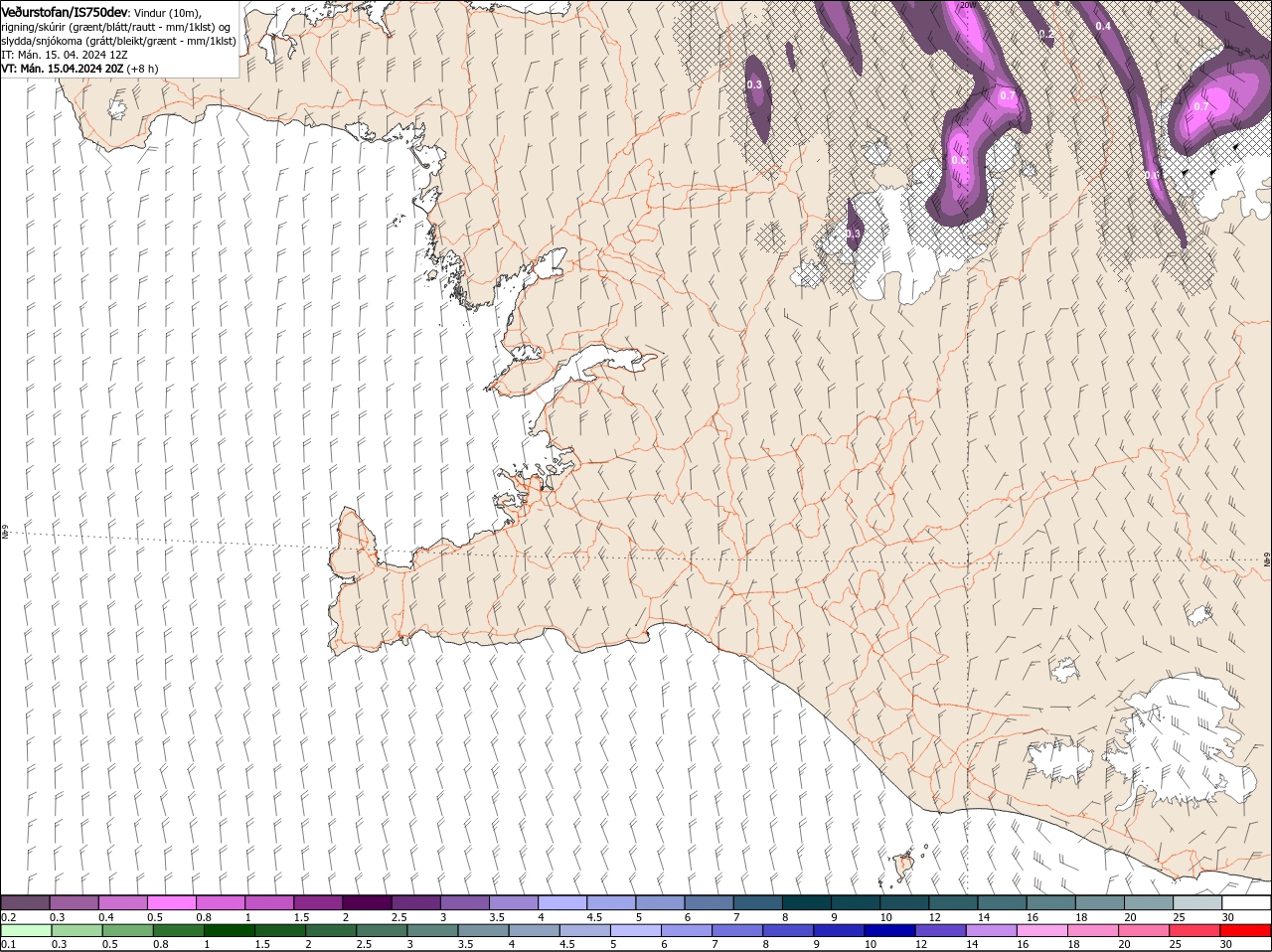This screenshot has width=1272, height=952.
Task: Click the 'rigning/skúrir' legend description line
Action: [x=116, y=27]
